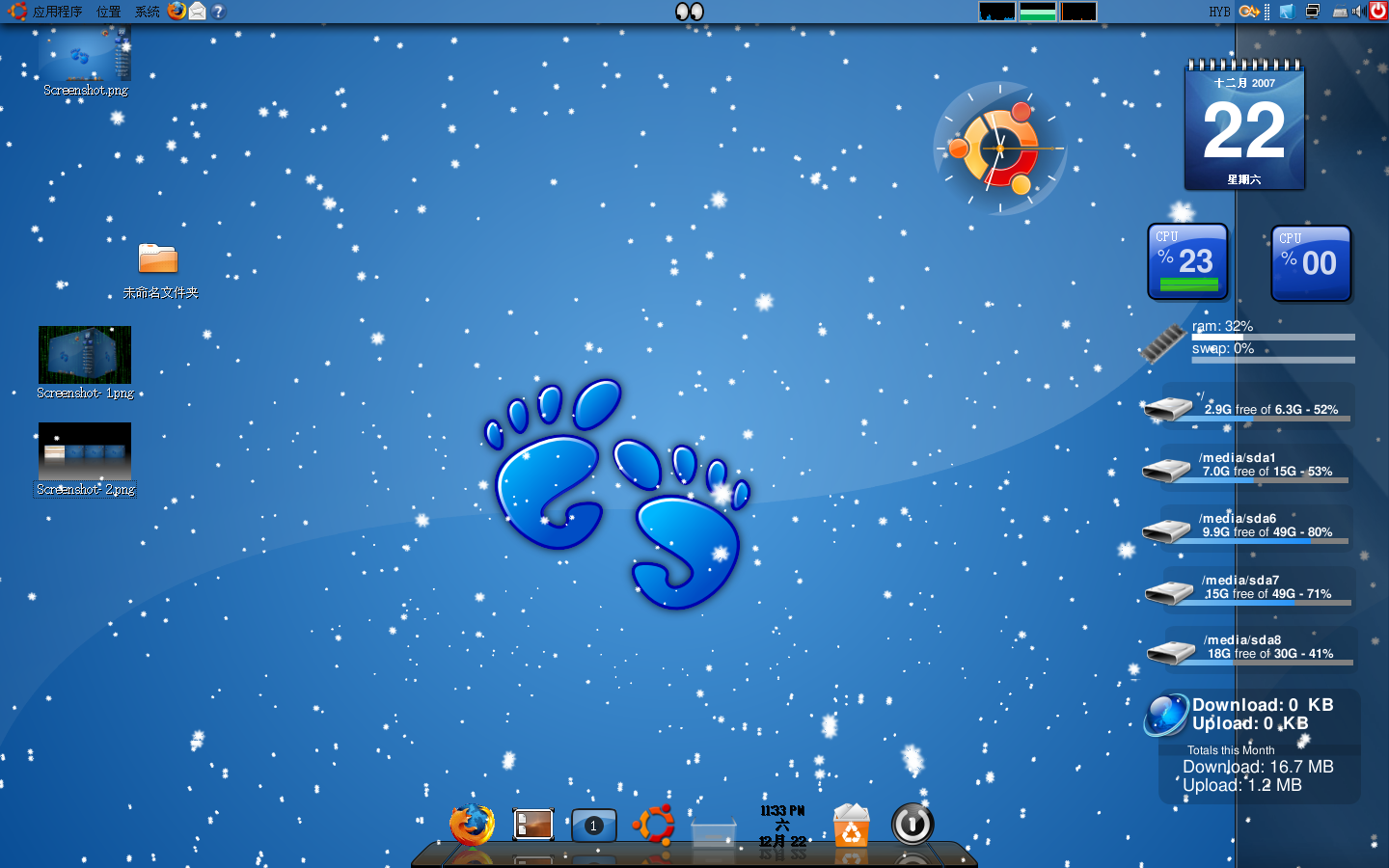Click the workspace 1 switcher in dock
Screen dimensions: 1389x868
[x=593, y=826]
